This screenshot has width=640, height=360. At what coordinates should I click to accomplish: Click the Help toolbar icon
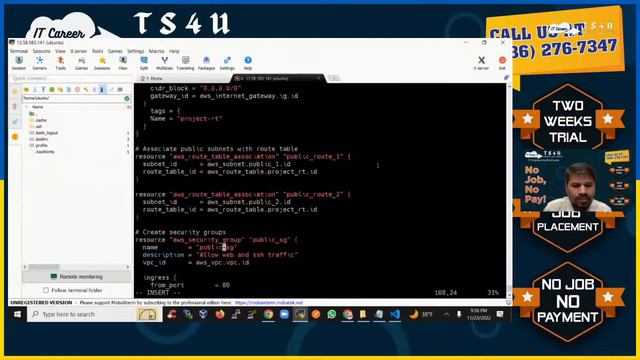(248, 63)
